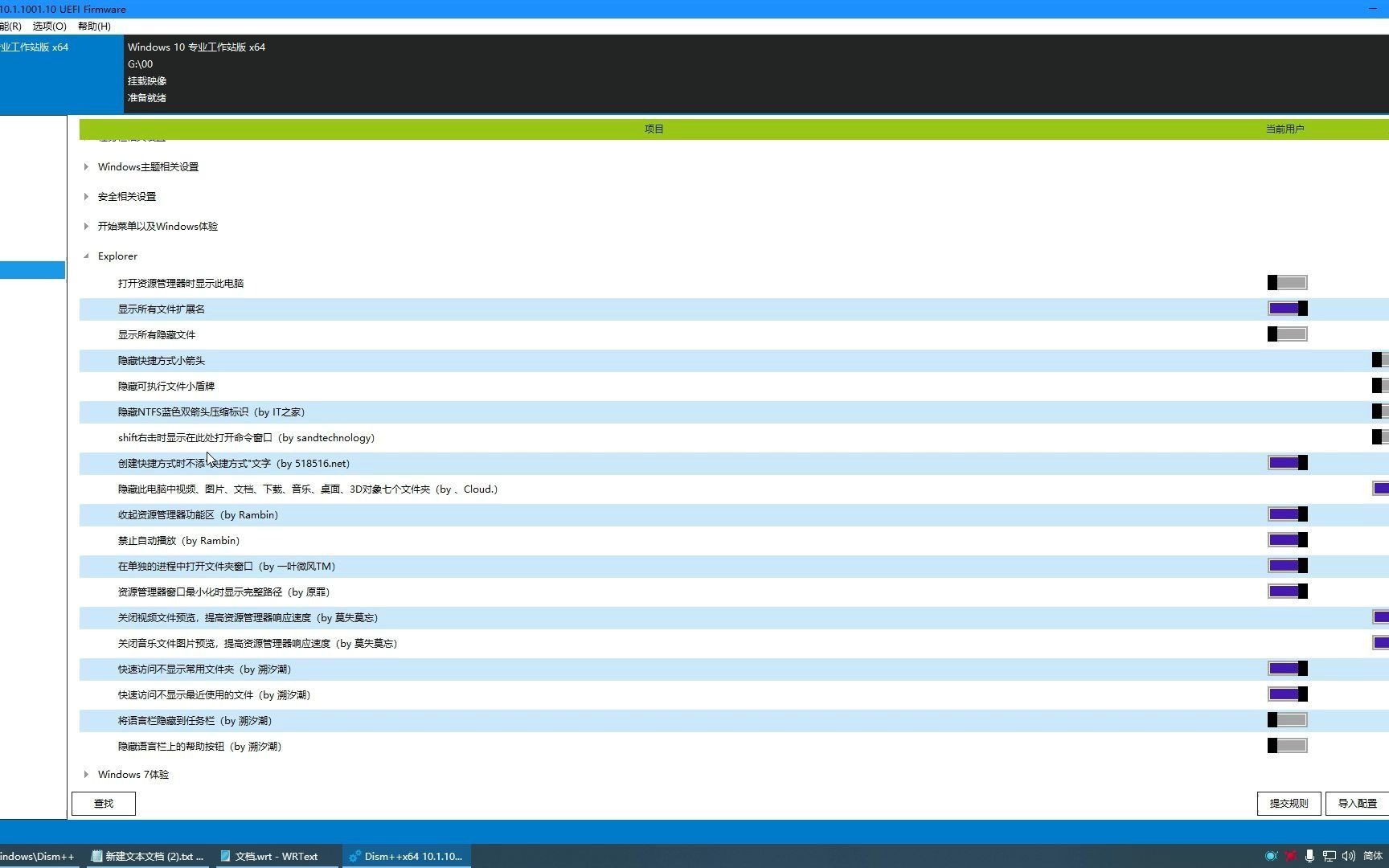Click the microphone tray icon

tap(1309, 856)
